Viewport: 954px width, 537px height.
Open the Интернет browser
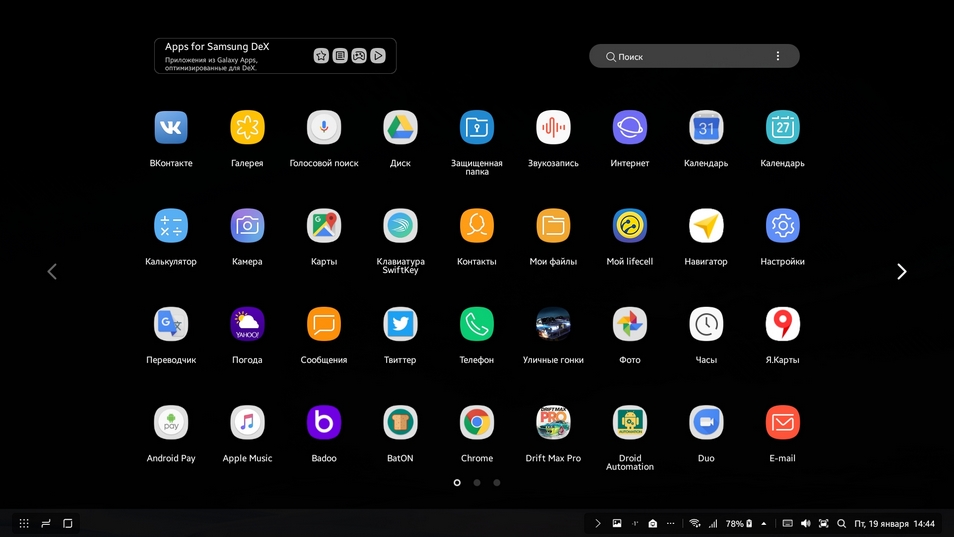[630, 127]
